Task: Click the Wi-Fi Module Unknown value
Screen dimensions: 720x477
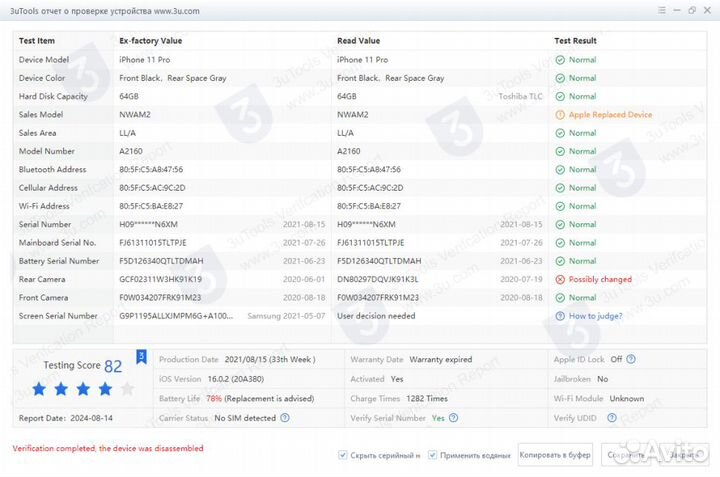Action: click(x=627, y=398)
